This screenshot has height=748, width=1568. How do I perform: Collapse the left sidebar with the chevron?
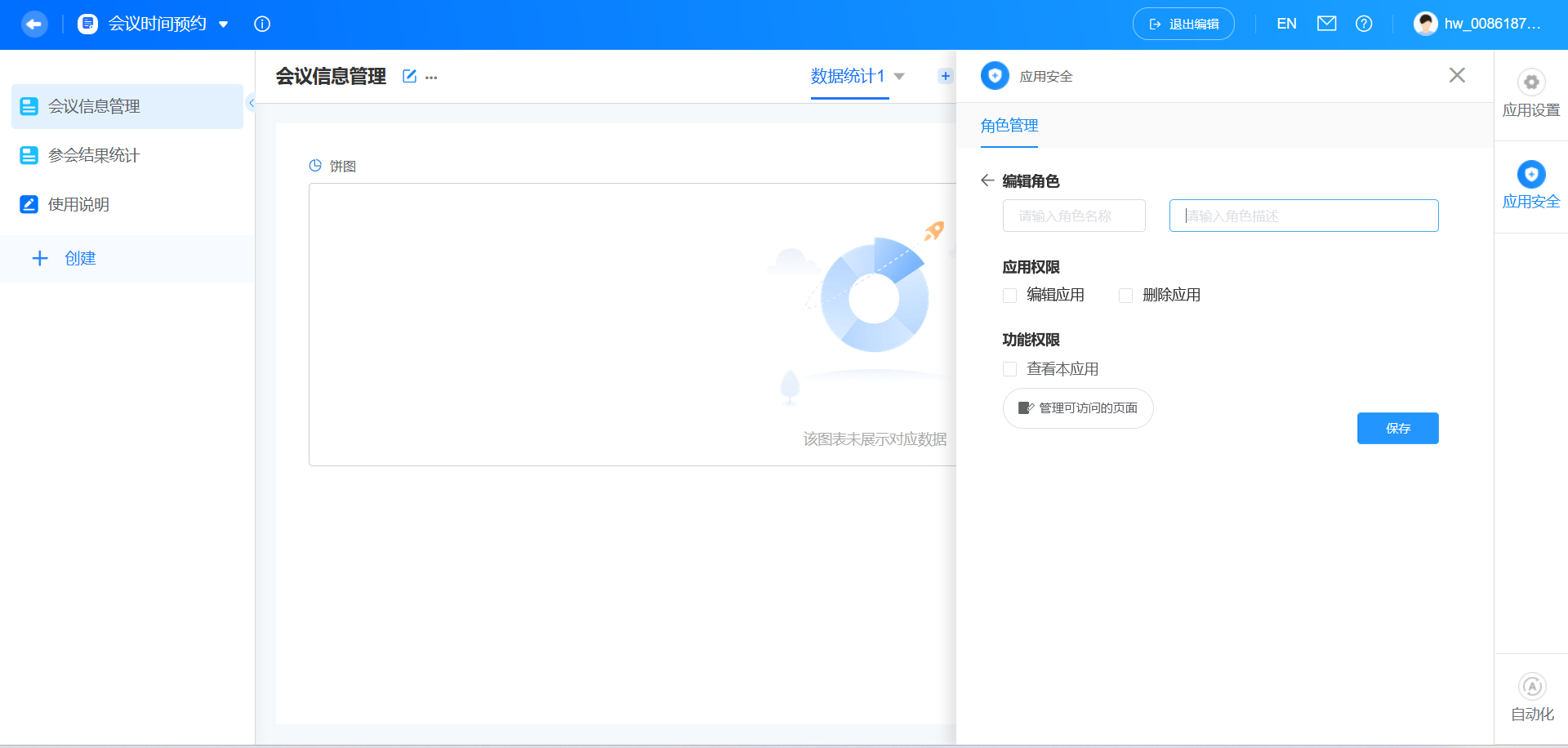pos(252,104)
